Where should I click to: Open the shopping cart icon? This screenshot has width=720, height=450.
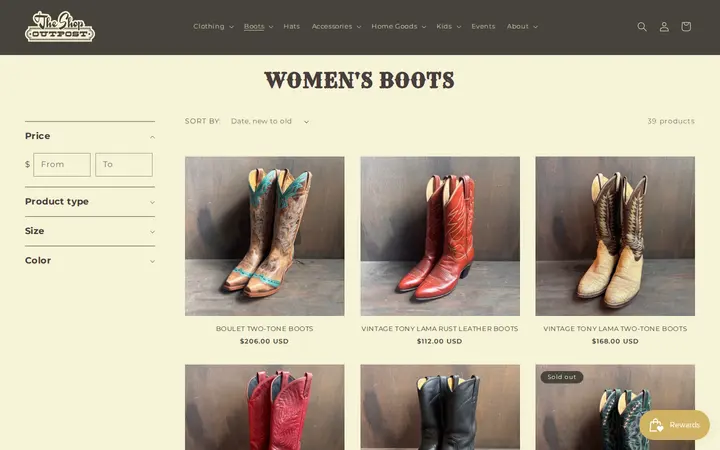(x=686, y=27)
